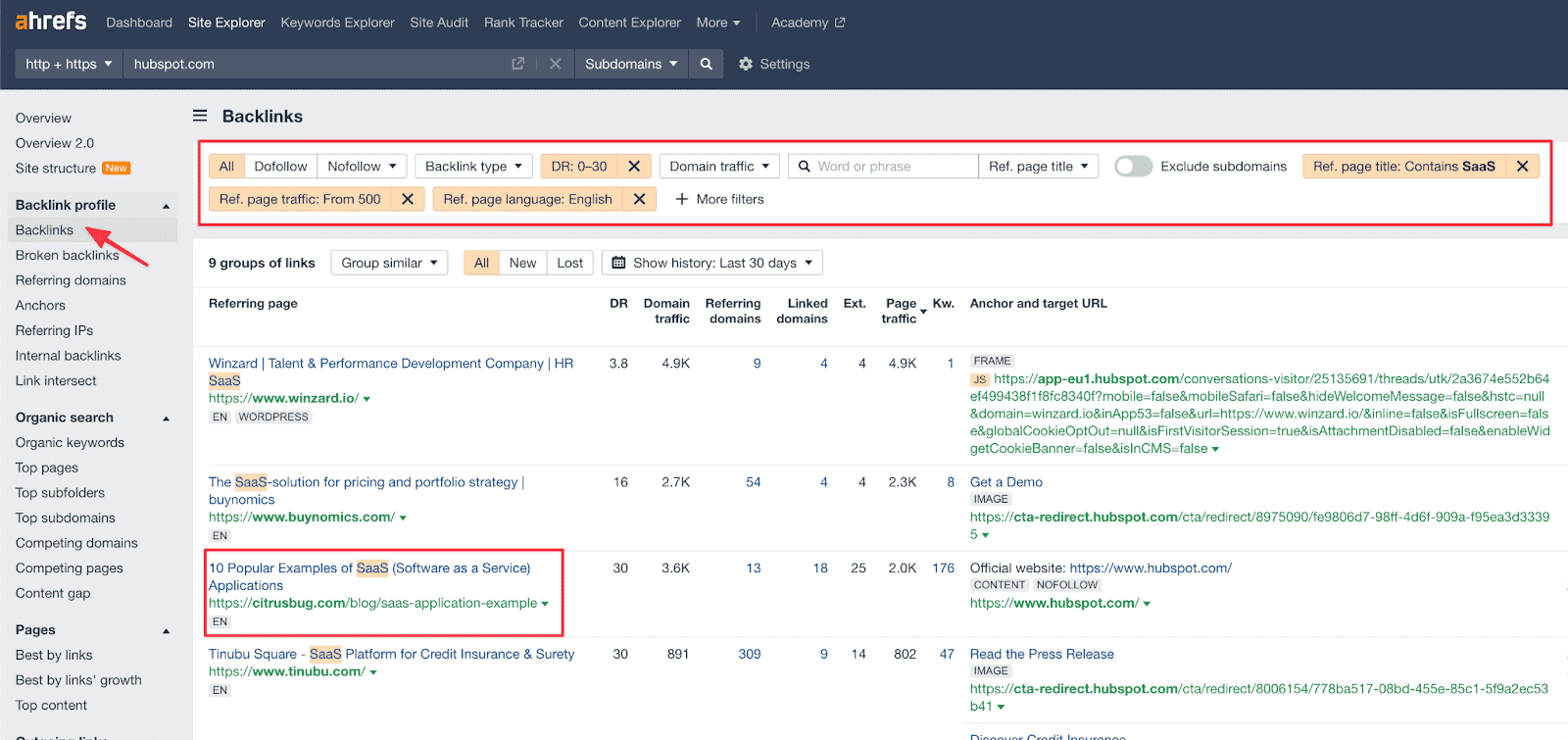Open Content Explorer

coord(629,23)
